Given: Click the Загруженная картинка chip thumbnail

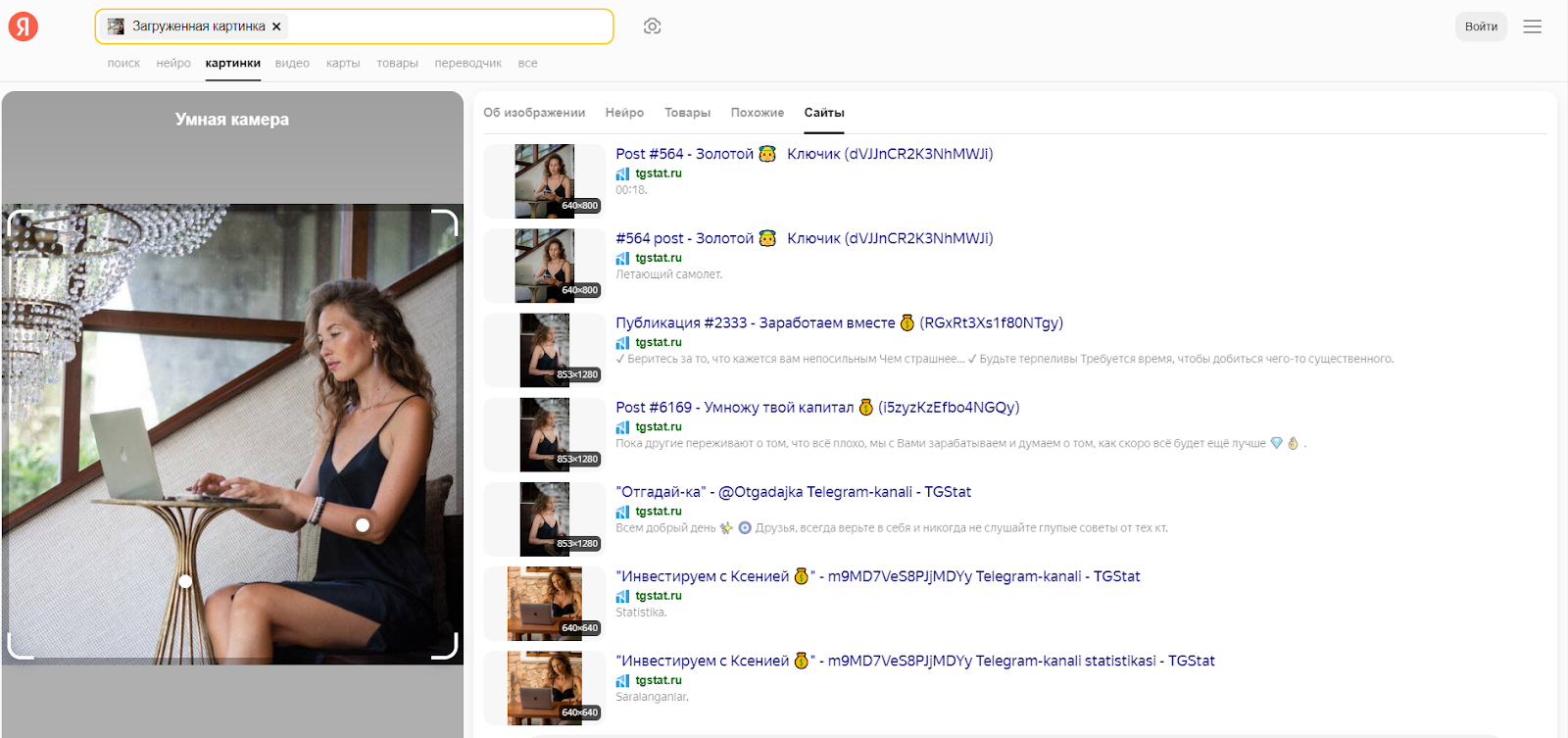Looking at the screenshot, I should (x=116, y=26).
